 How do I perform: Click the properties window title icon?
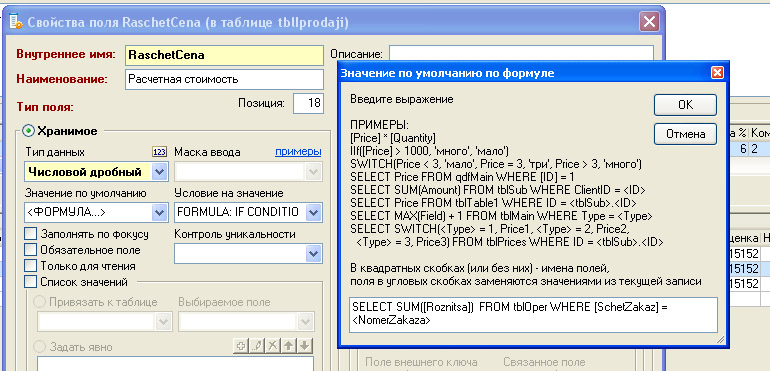[16, 22]
